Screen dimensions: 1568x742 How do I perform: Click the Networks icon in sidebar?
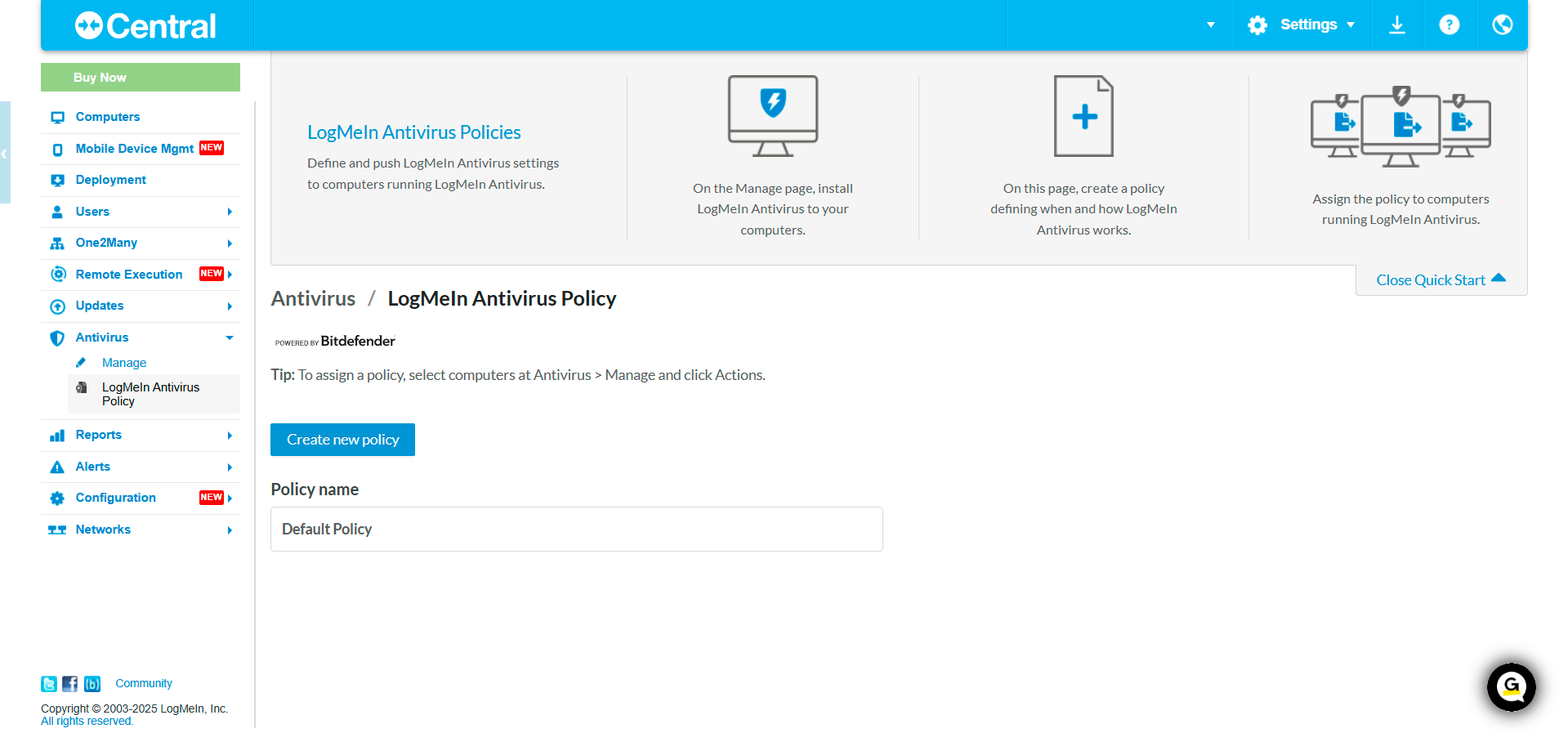click(57, 530)
